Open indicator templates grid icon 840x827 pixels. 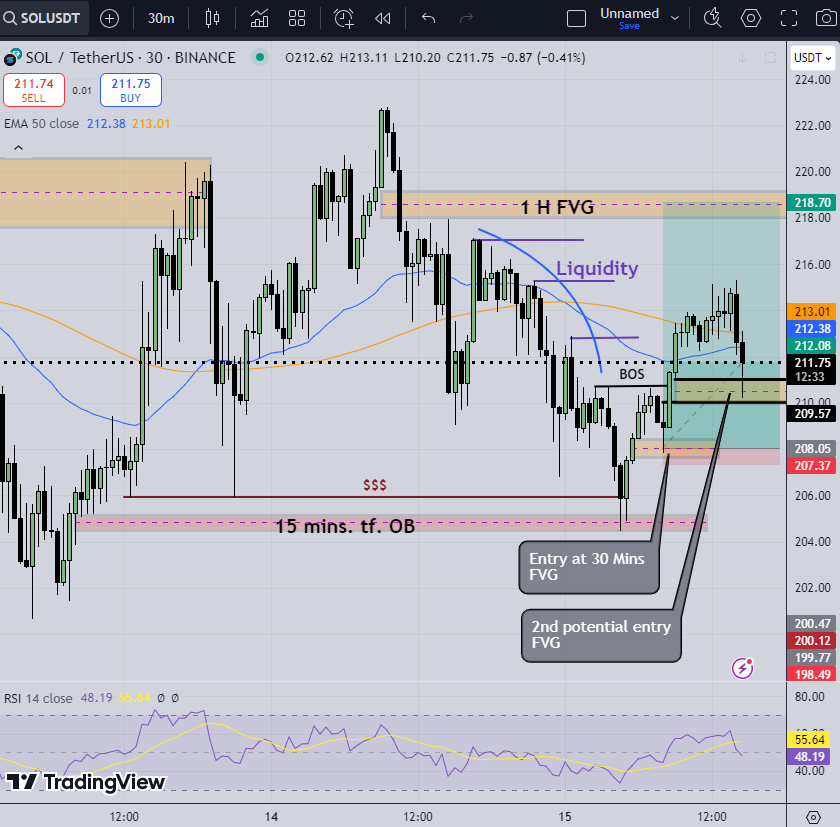click(x=297, y=19)
